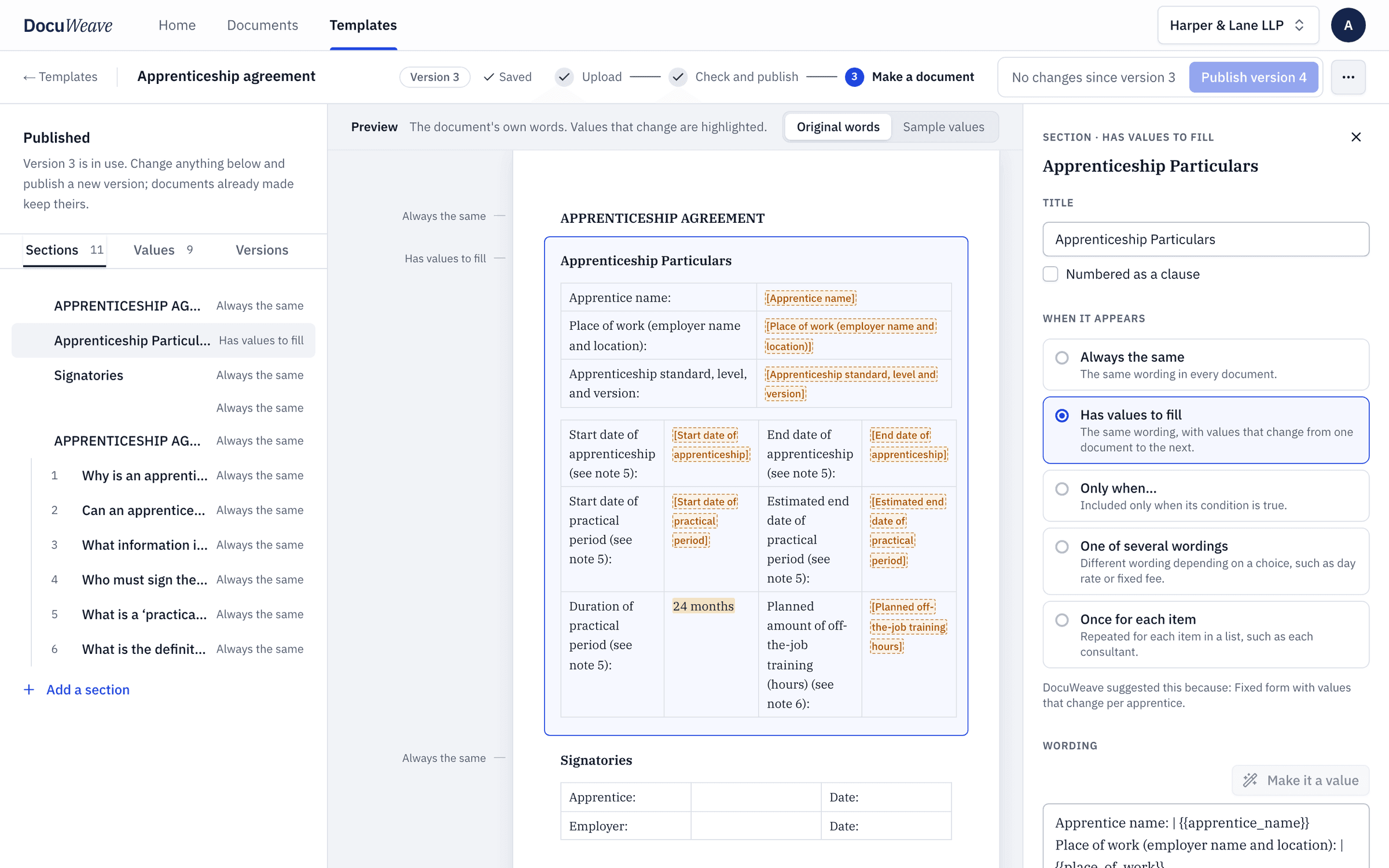Choose the Only when... radio option
1389x868 pixels.
1206,496
